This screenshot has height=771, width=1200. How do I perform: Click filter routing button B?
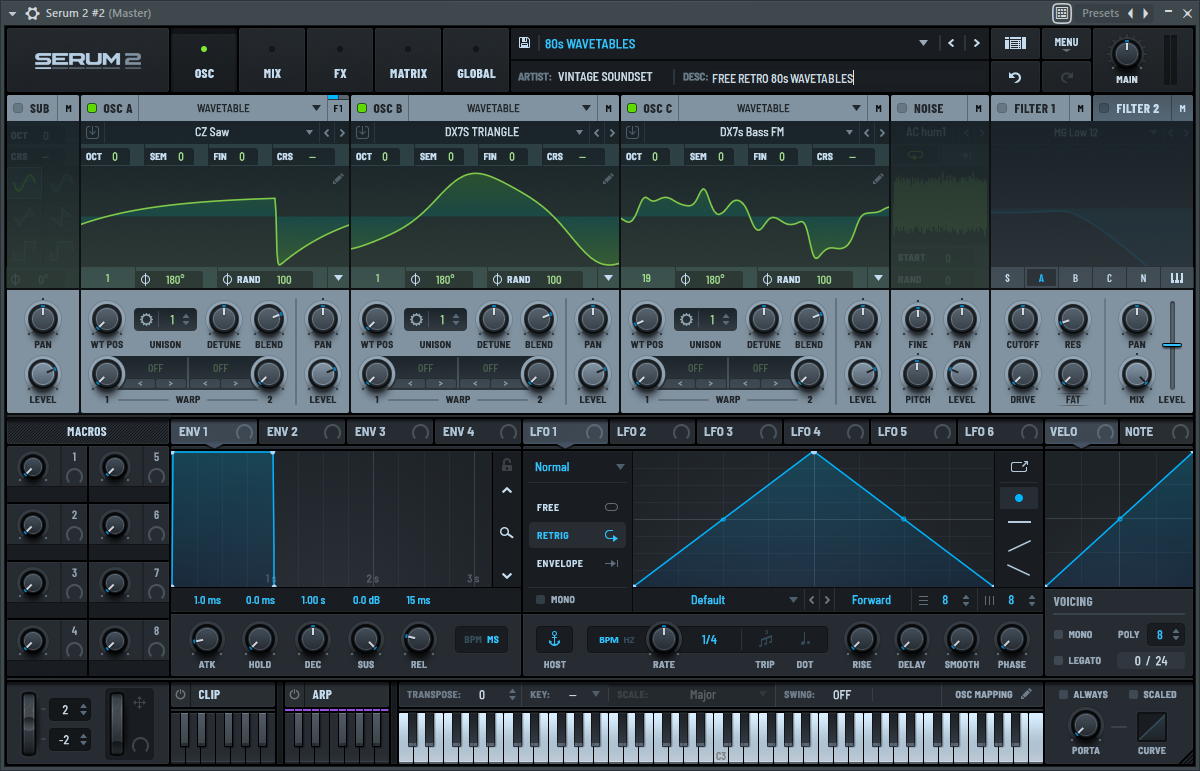(1075, 278)
